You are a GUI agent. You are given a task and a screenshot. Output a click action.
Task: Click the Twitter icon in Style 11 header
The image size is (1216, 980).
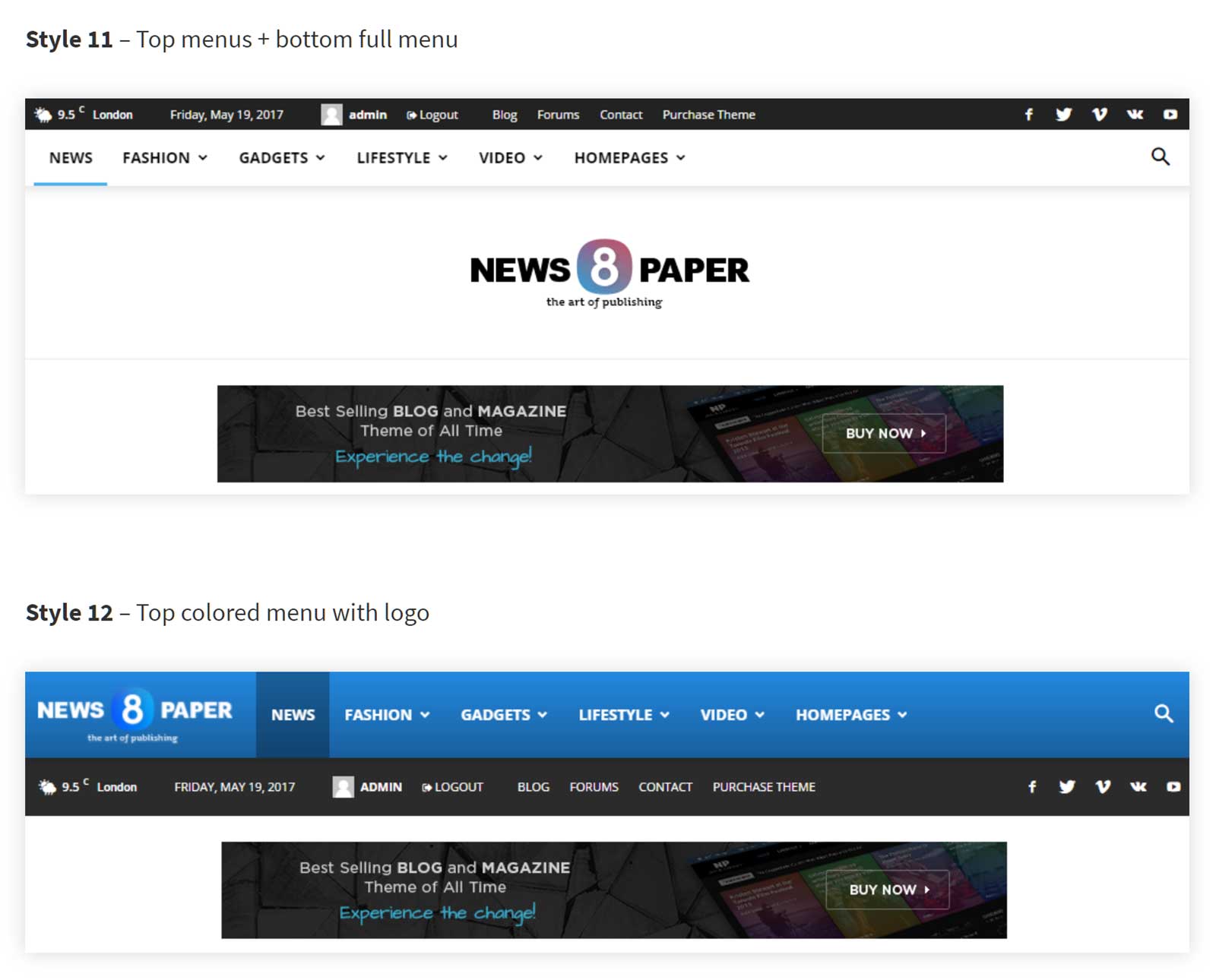1063,115
